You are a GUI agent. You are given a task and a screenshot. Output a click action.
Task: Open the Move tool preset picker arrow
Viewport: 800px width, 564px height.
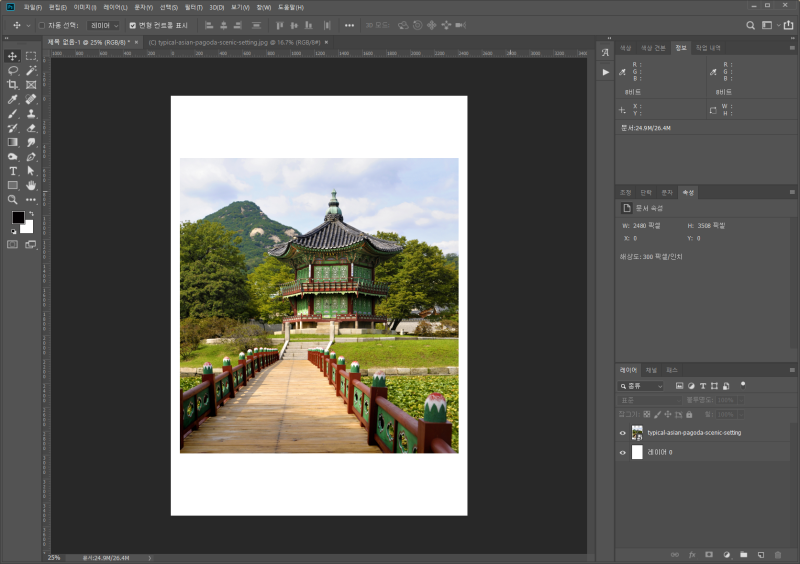click(x=29, y=26)
